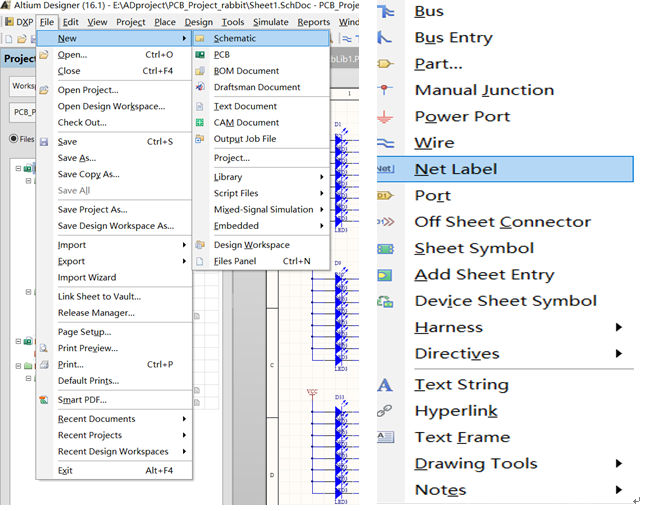Click the Text Frame icon
Screen dimensions: 645x511
pos(386,437)
